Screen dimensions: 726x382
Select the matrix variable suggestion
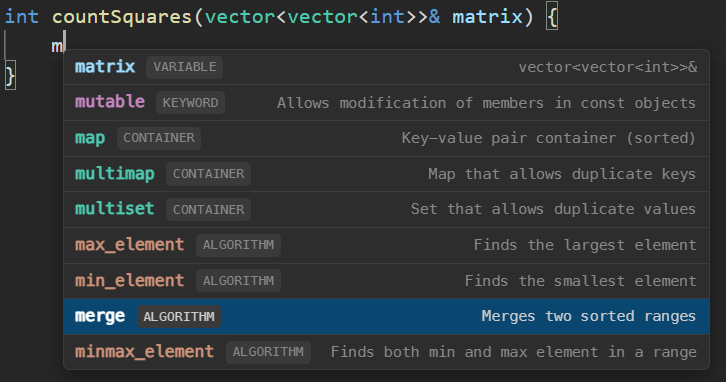click(386, 67)
